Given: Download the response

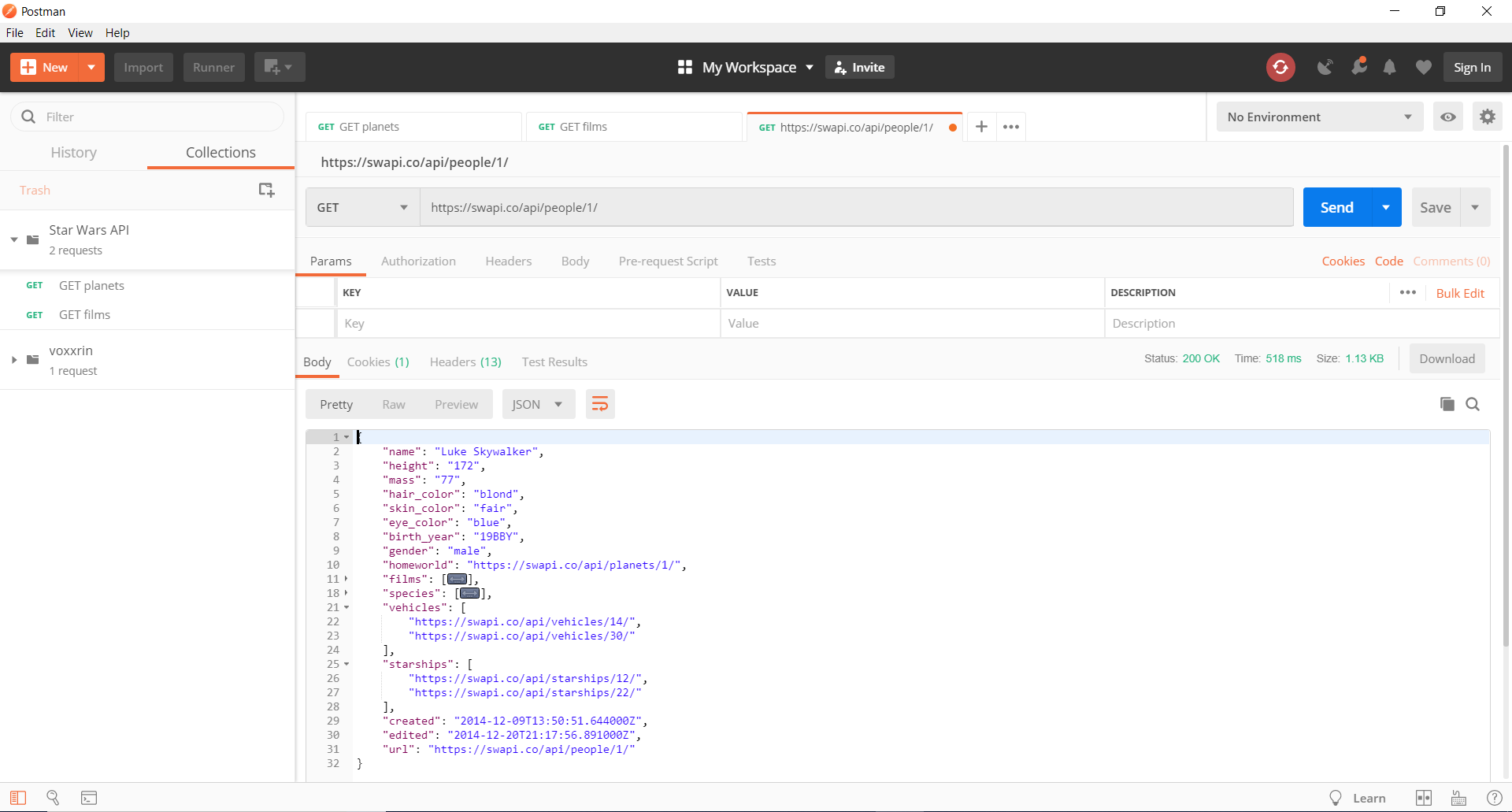Looking at the screenshot, I should point(1447,358).
